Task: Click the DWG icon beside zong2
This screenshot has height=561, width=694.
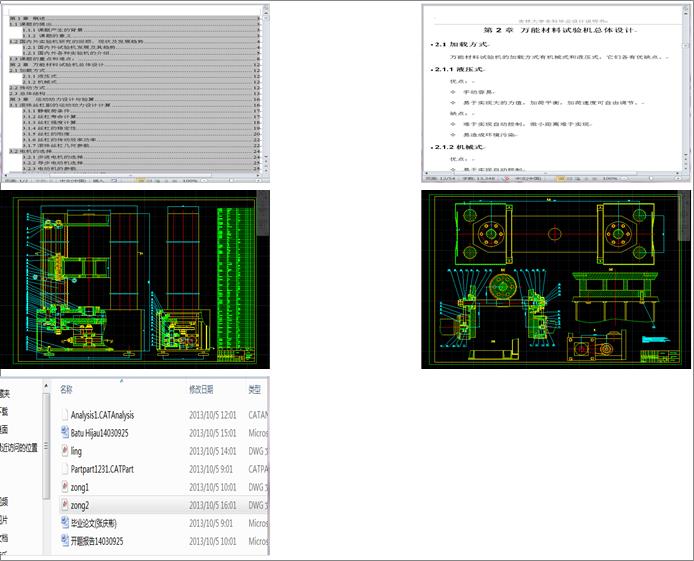Action: [x=65, y=505]
